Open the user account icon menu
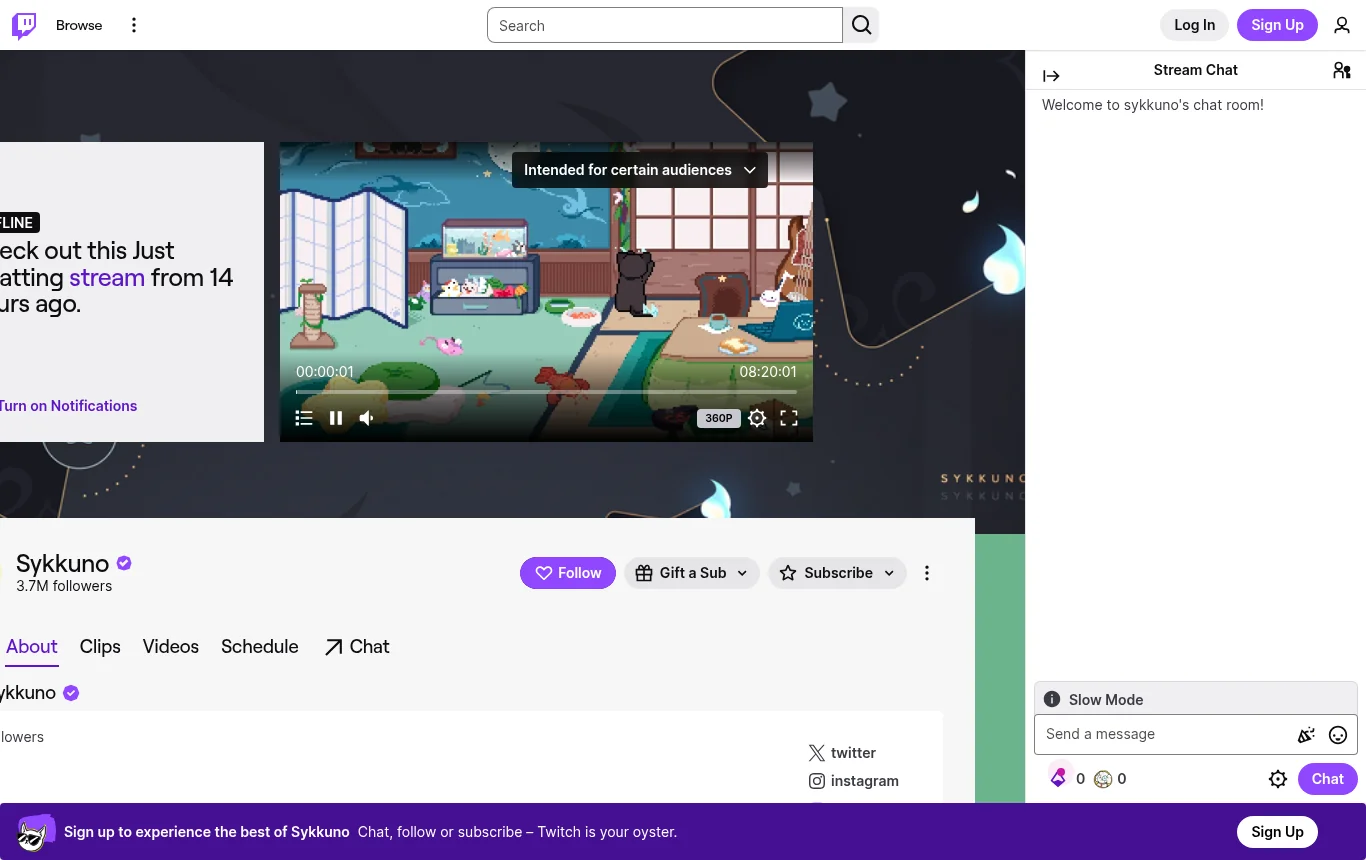The image size is (1366, 860). pyautogui.click(x=1342, y=25)
